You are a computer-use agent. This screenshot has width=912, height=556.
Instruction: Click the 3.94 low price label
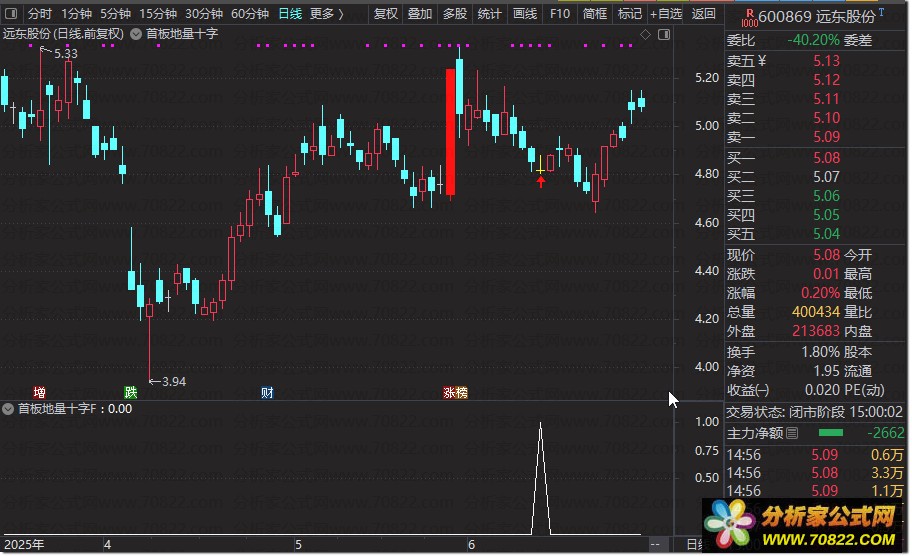pos(173,382)
